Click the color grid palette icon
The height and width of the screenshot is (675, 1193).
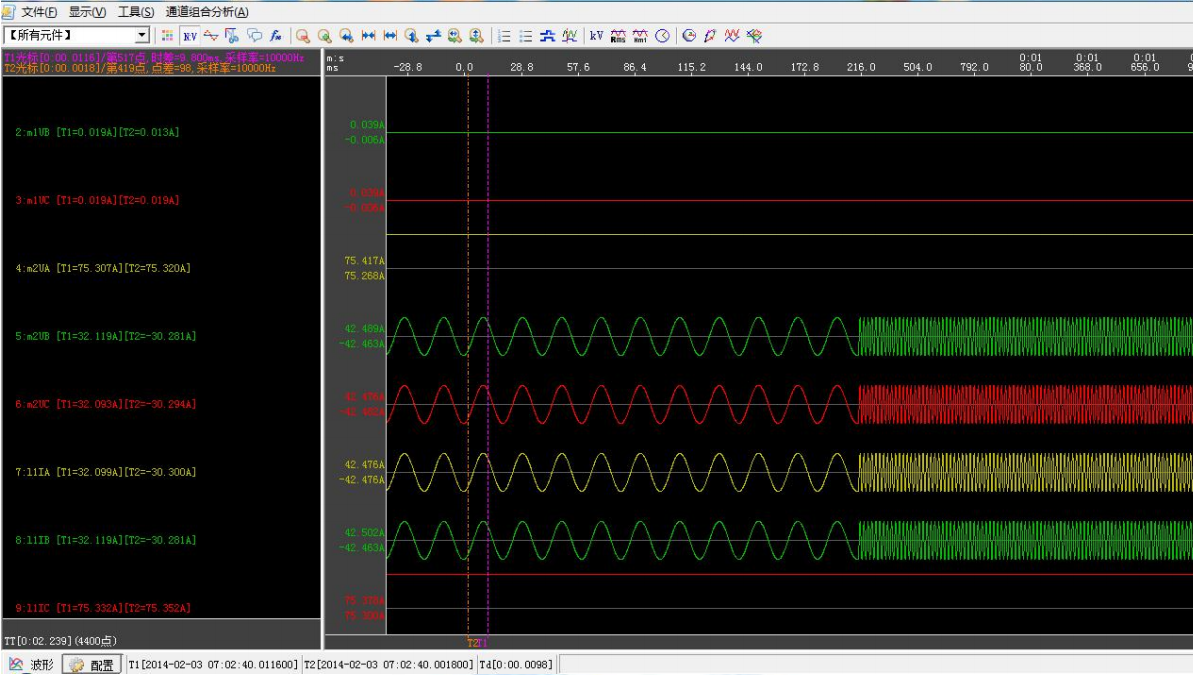pyautogui.click(x=167, y=36)
